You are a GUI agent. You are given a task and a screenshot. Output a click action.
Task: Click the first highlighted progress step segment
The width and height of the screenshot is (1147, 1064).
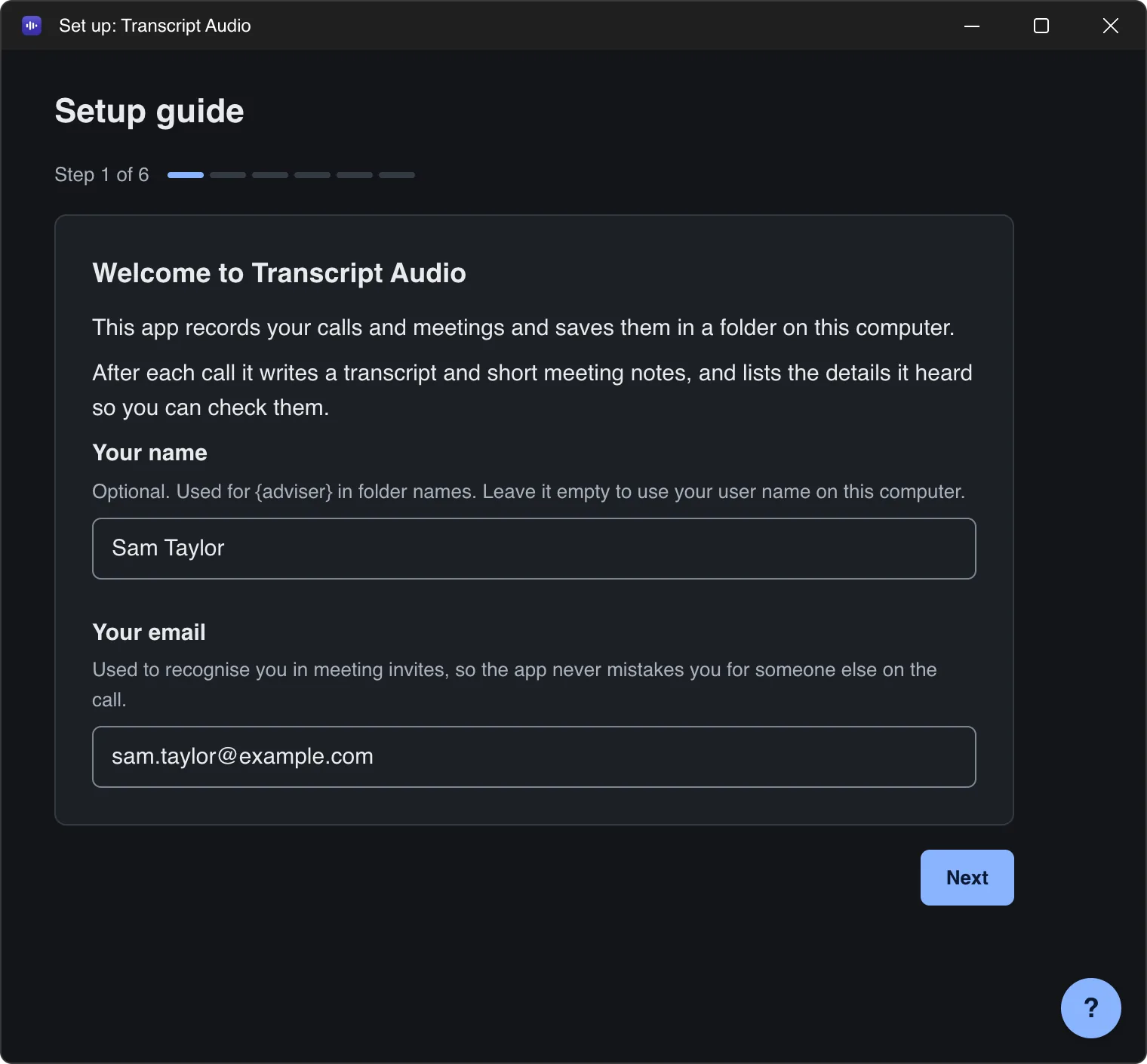186,175
